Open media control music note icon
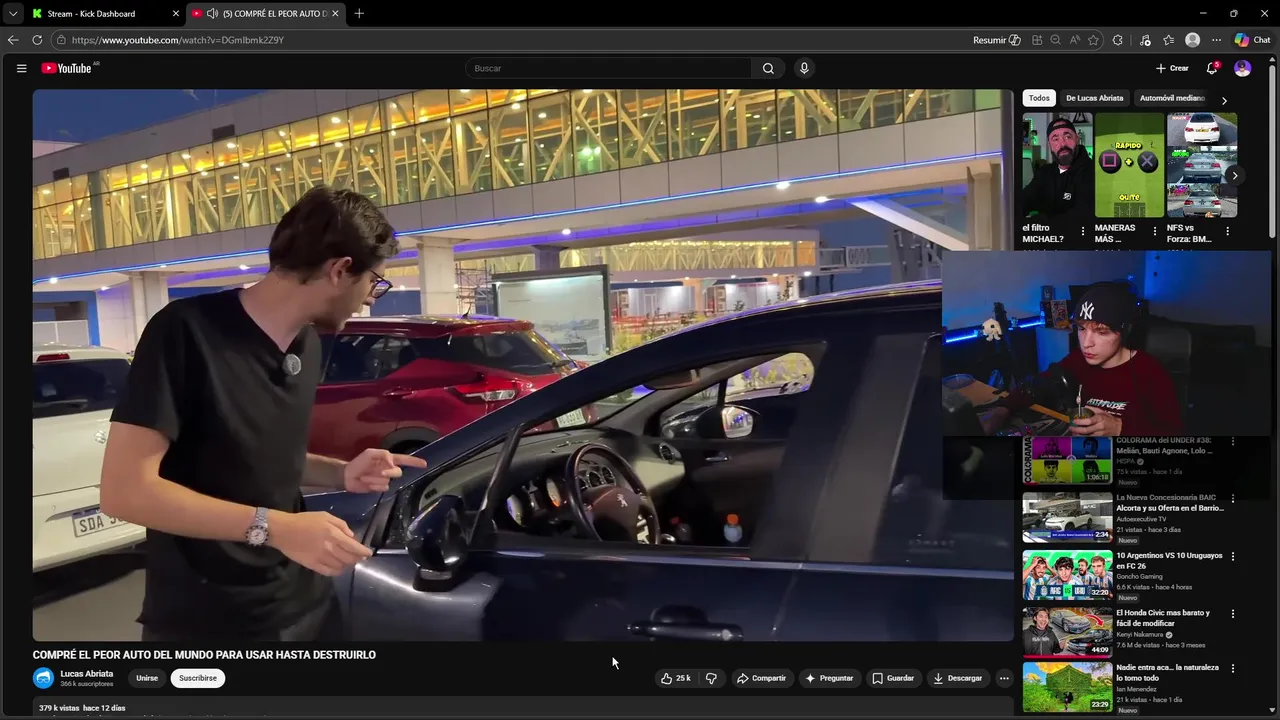 point(1143,40)
